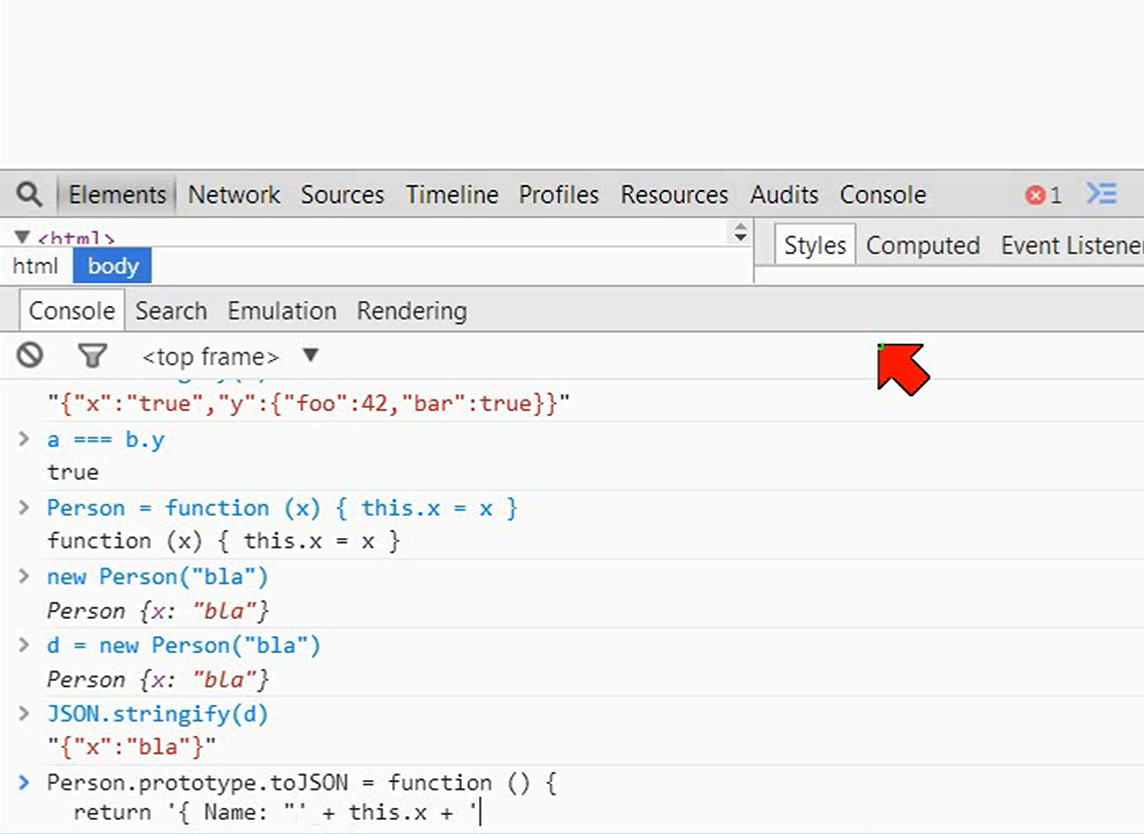This screenshot has width=1144, height=834.
Task: Open the Sources tab
Action: [x=342, y=195]
